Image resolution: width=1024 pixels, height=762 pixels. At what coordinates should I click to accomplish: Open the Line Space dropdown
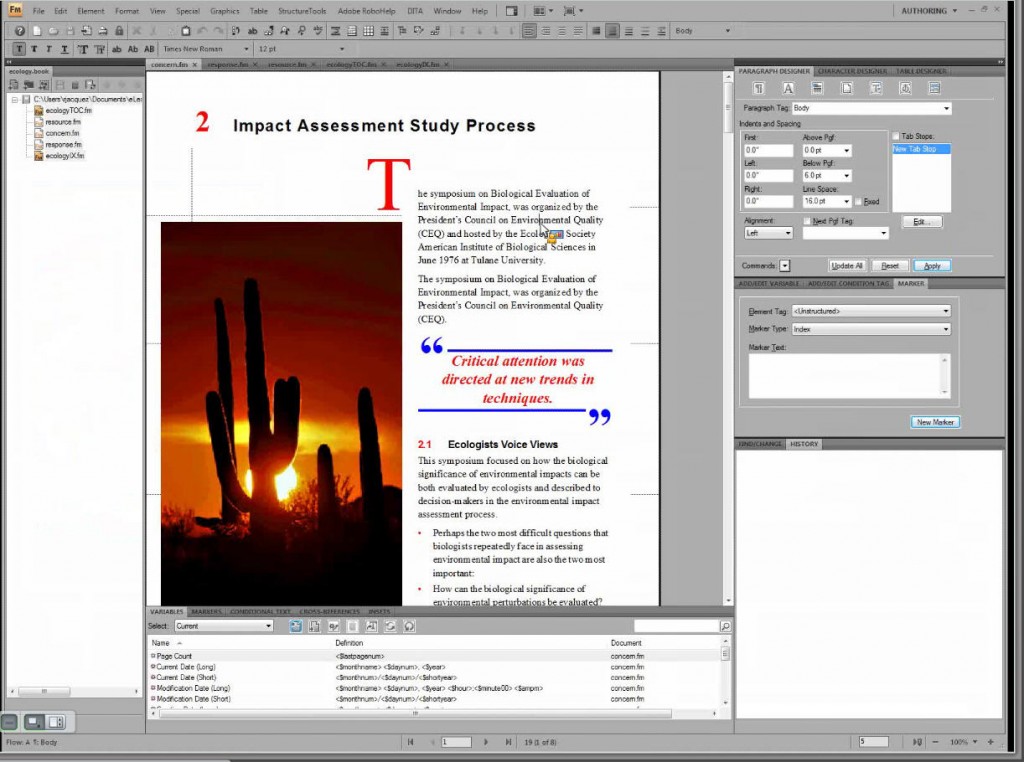(x=846, y=202)
